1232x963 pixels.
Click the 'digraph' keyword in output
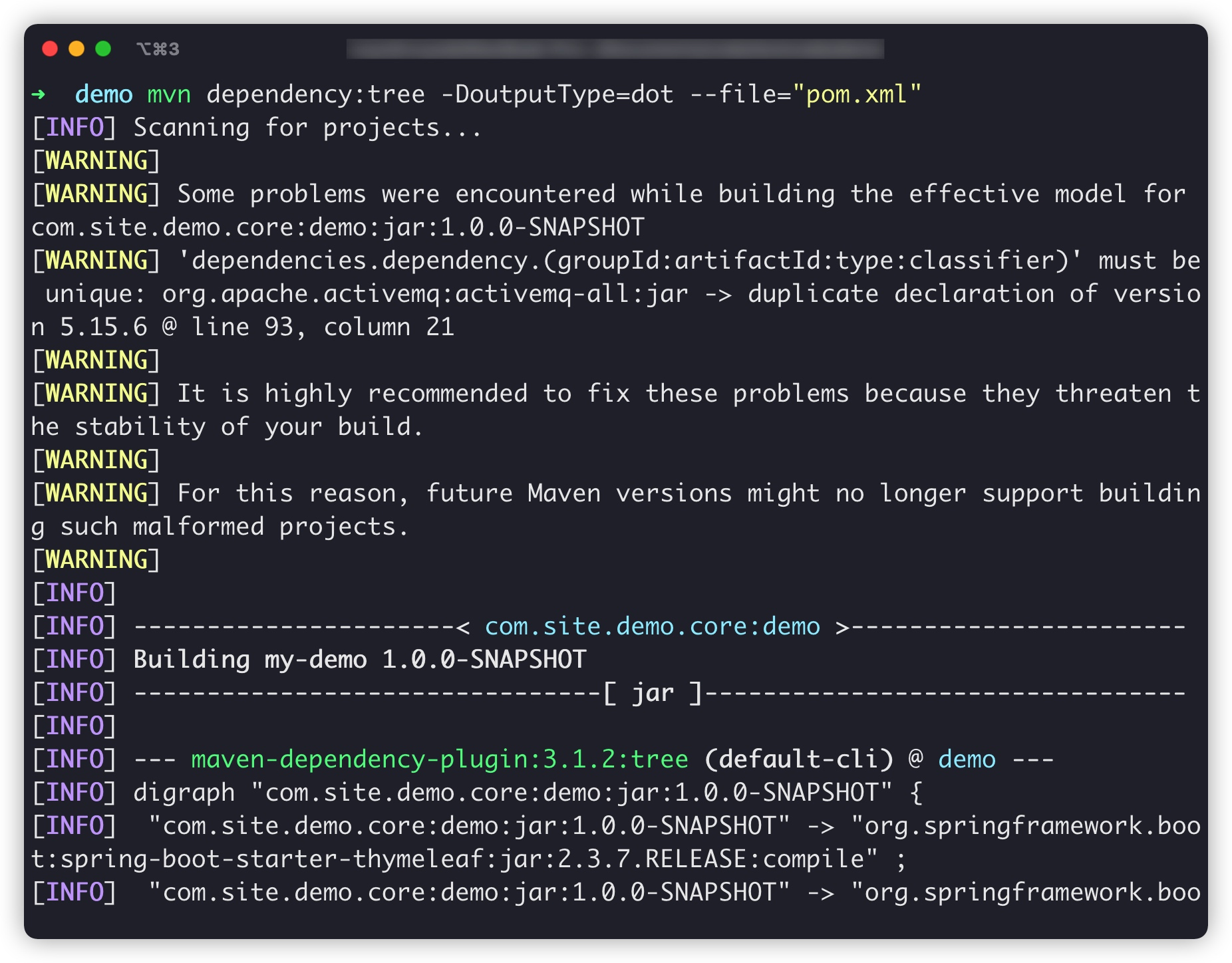coord(184,793)
